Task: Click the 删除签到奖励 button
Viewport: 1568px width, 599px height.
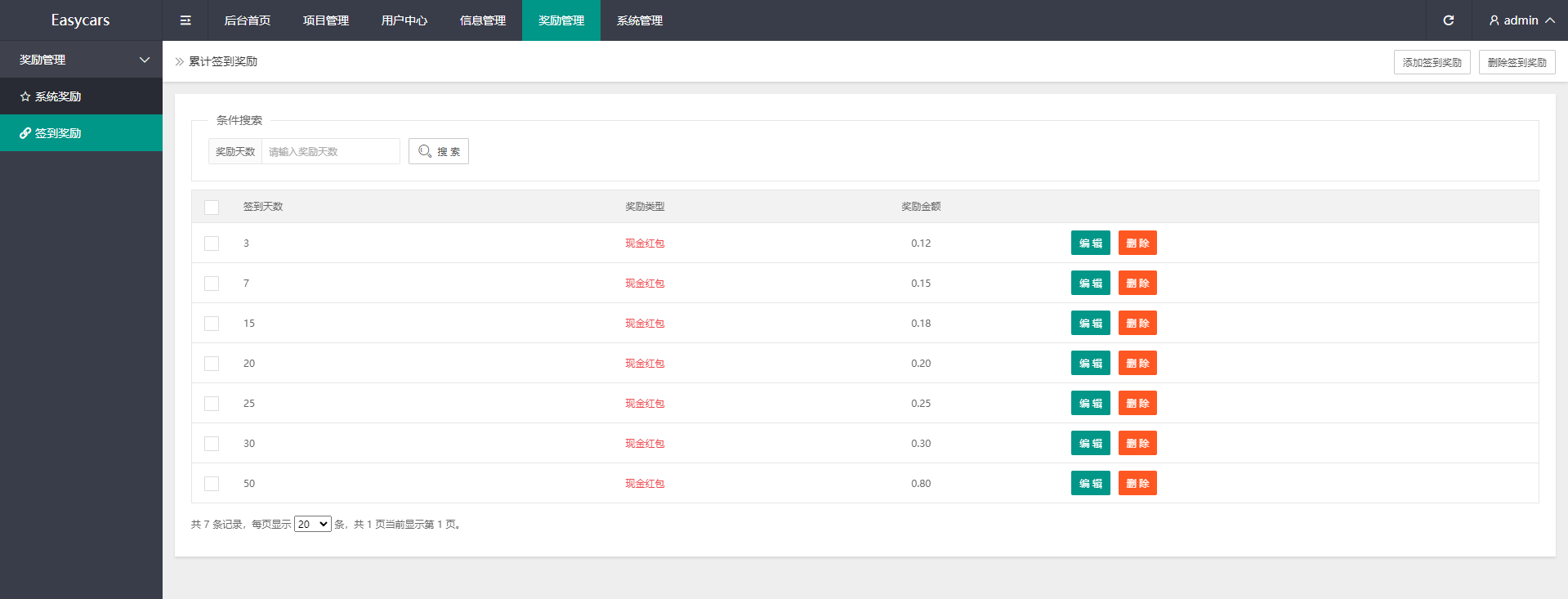Action: [x=1517, y=62]
